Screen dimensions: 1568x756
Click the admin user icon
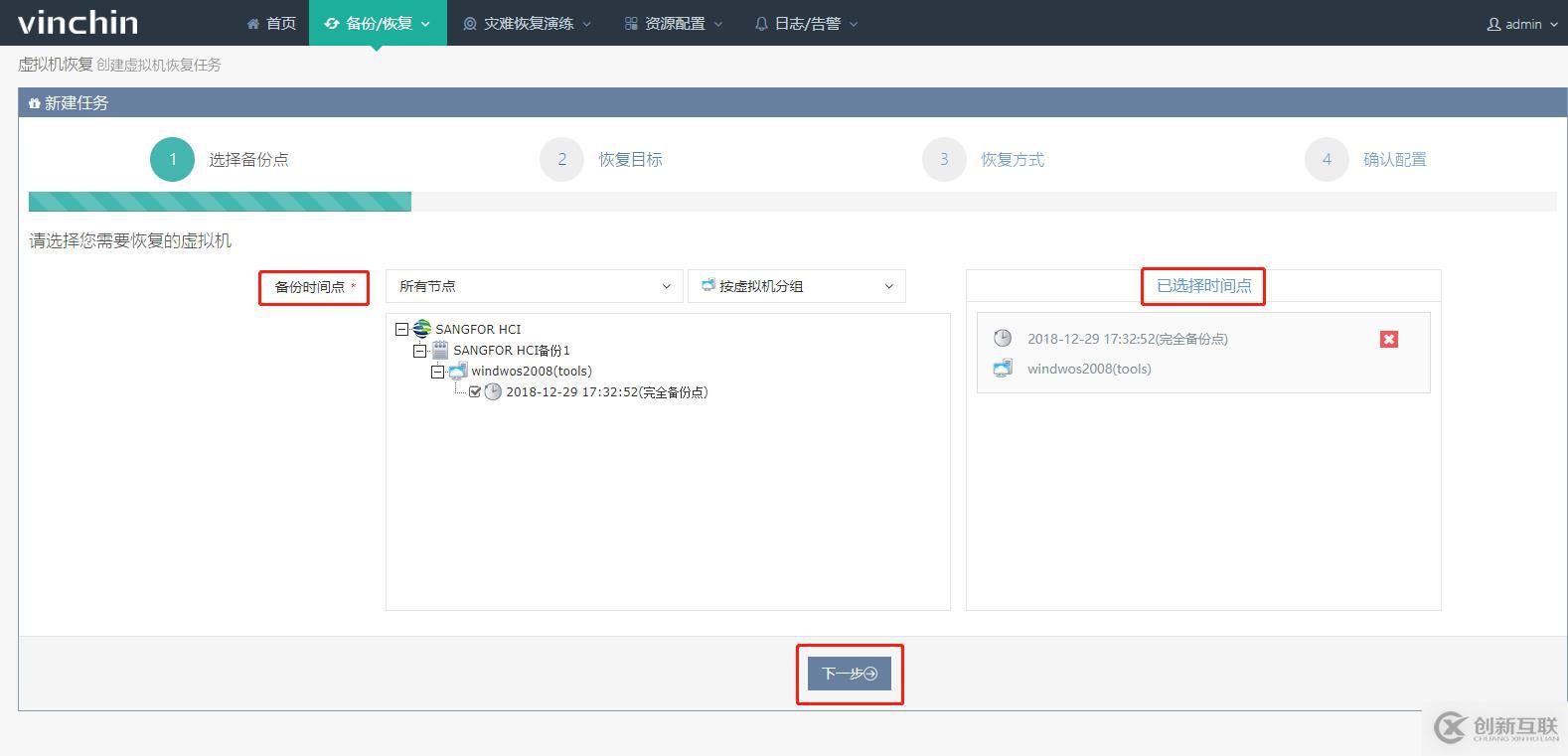[1493, 24]
